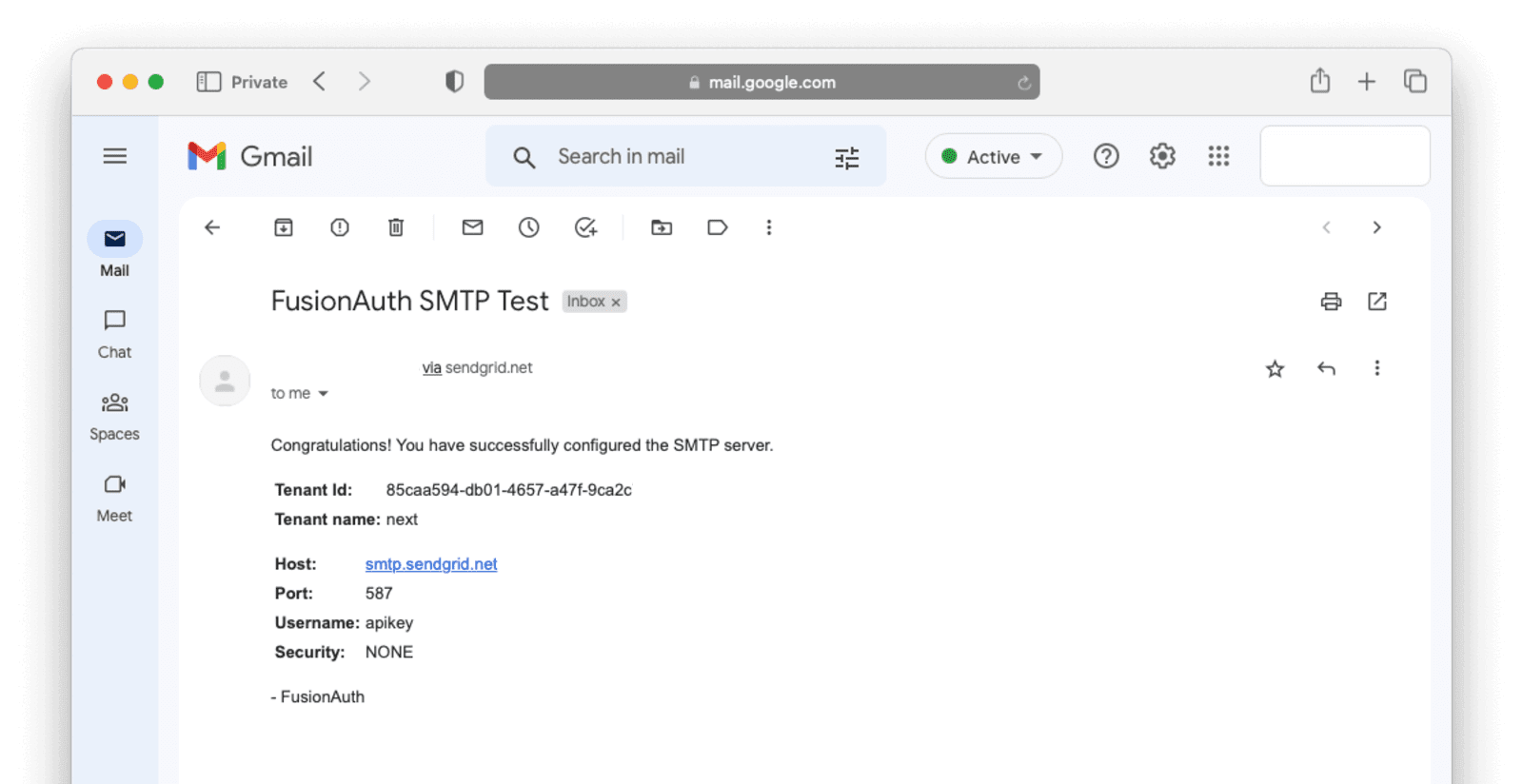
Task: Show search options filter icon
Action: [846, 157]
